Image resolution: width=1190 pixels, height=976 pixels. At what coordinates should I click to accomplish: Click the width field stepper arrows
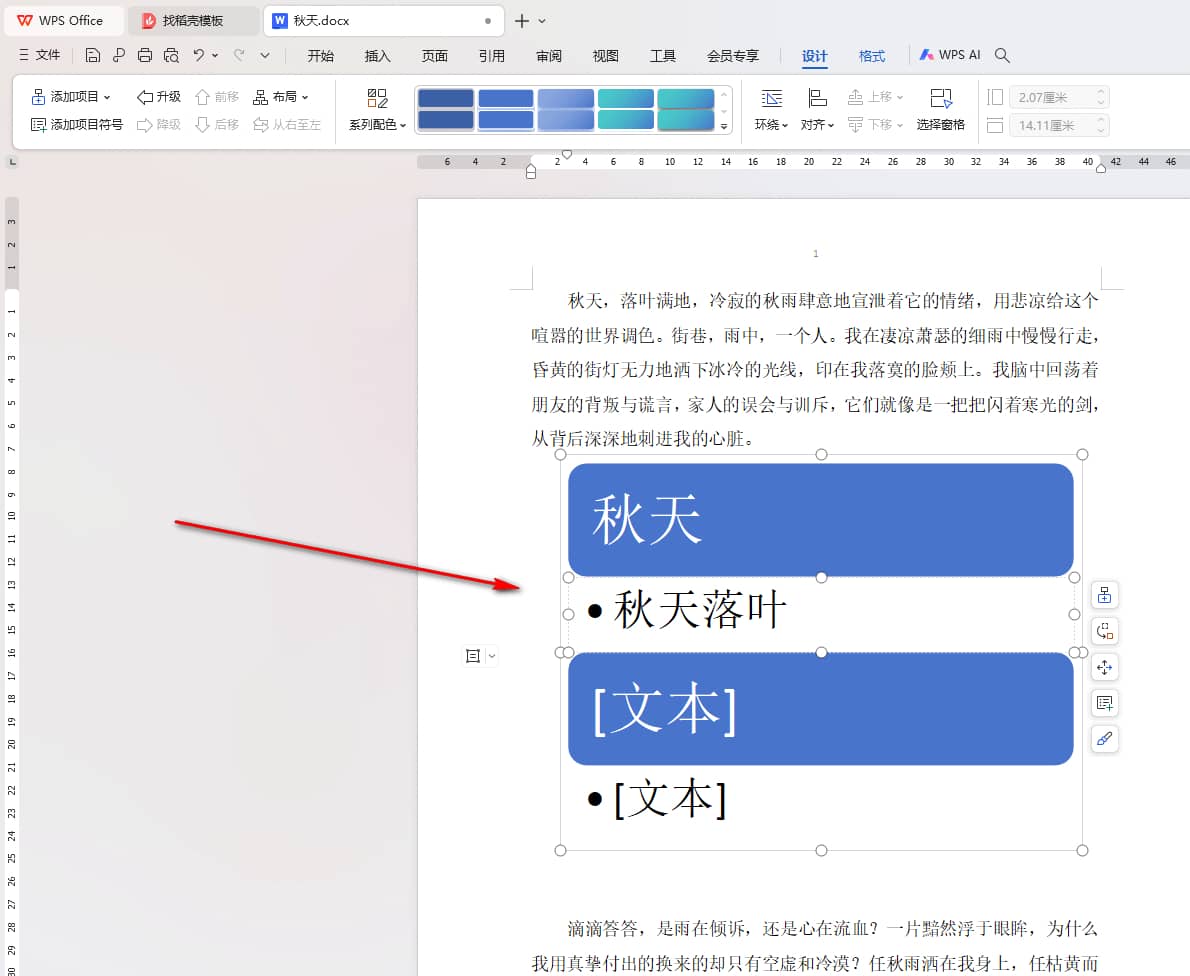[1101, 125]
